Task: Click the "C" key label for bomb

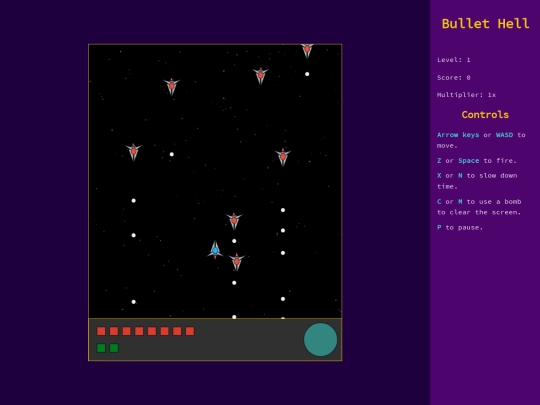Action: (439, 201)
